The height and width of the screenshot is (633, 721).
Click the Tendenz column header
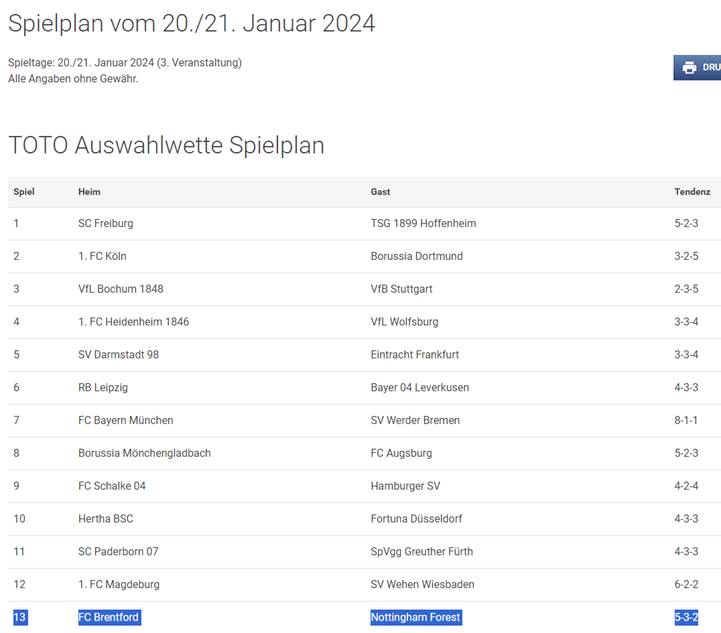[x=692, y=192]
